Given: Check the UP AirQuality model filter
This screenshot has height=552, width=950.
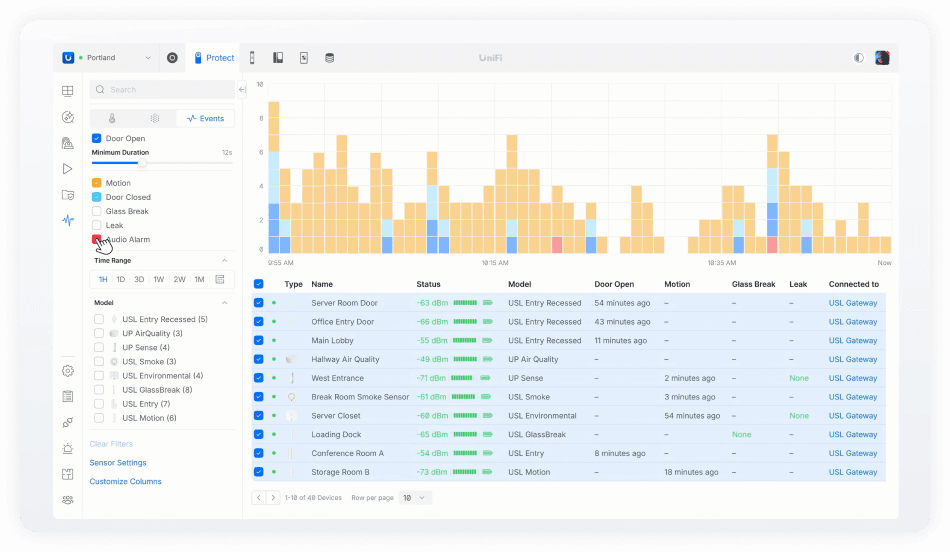Looking at the screenshot, I should [x=99, y=333].
